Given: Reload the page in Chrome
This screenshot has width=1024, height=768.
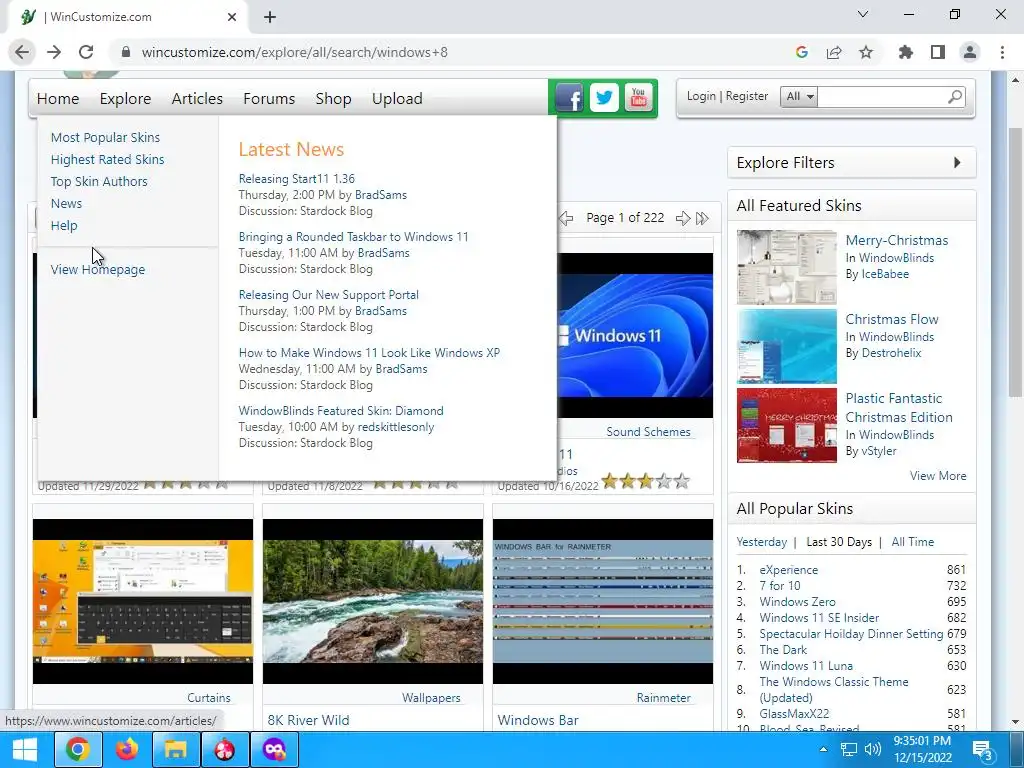Looking at the screenshot, I should point(86,52).
